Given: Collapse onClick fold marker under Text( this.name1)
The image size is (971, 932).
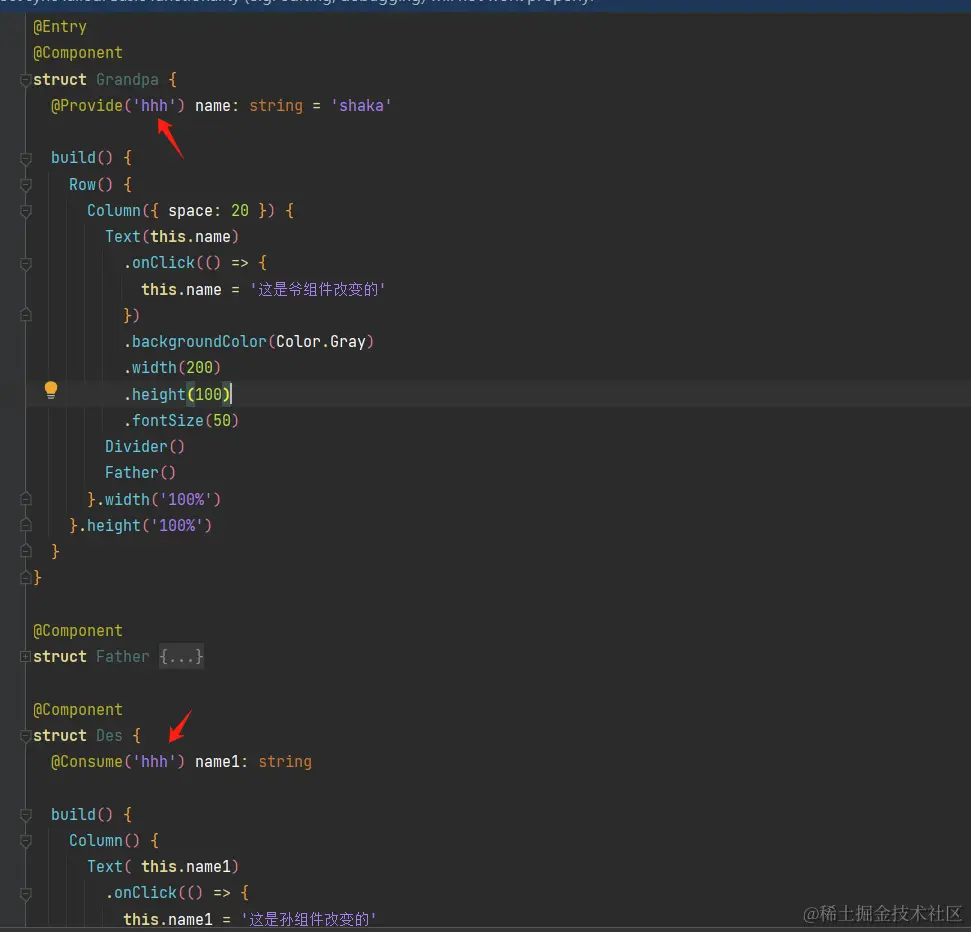Looking at the screenshot, I should (25, 894).
